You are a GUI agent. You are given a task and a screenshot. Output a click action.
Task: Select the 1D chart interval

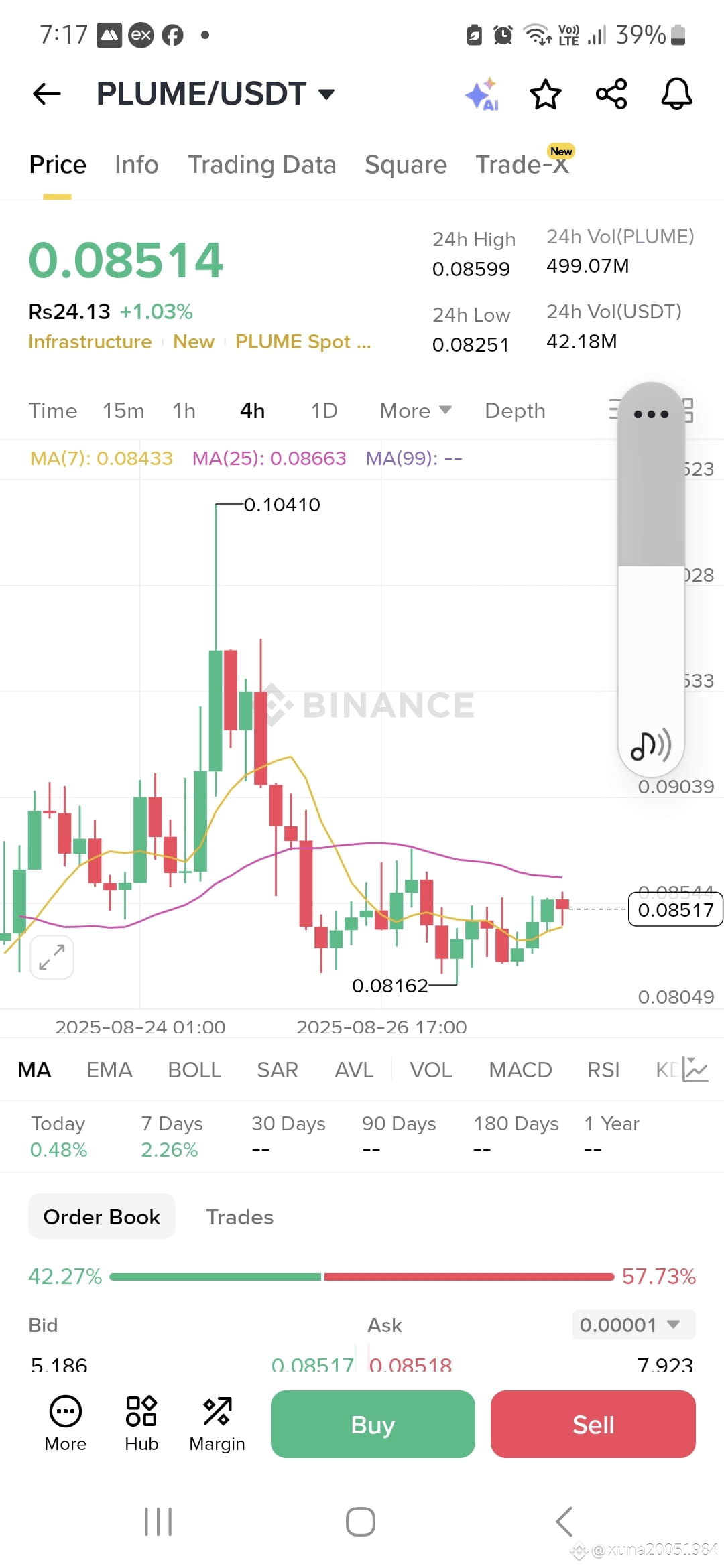[324, 411]
